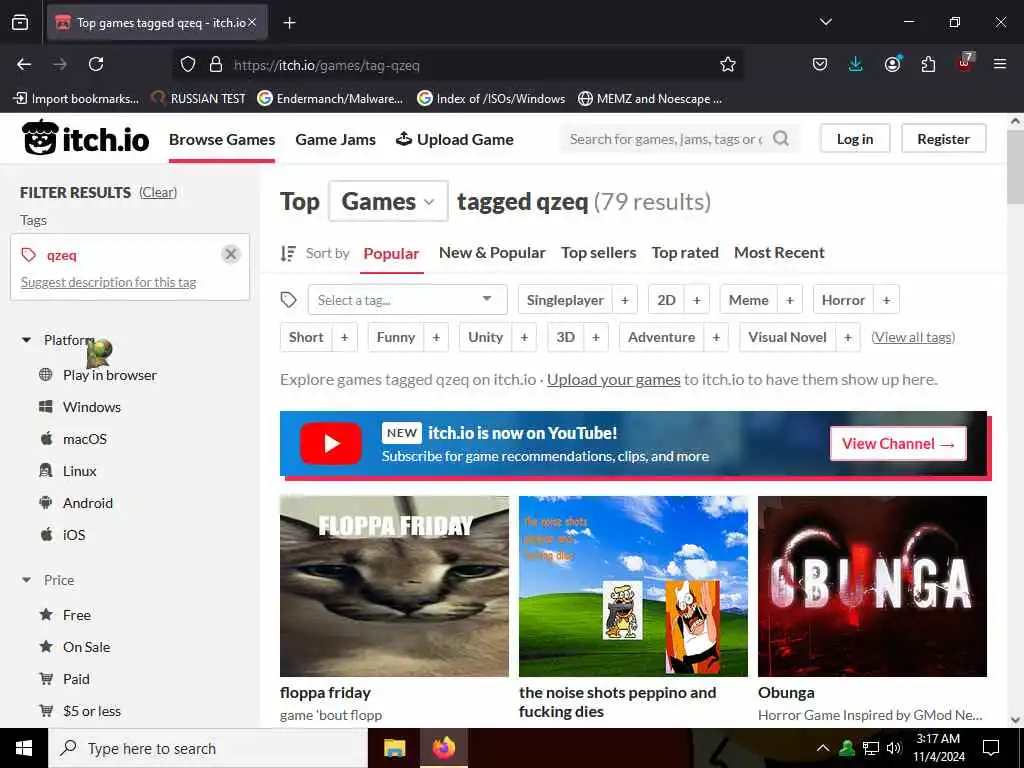This screenshot has height=768, width=1024.
Task: Click the Register button
Action: pyautogui.click(x=944, y=138)
